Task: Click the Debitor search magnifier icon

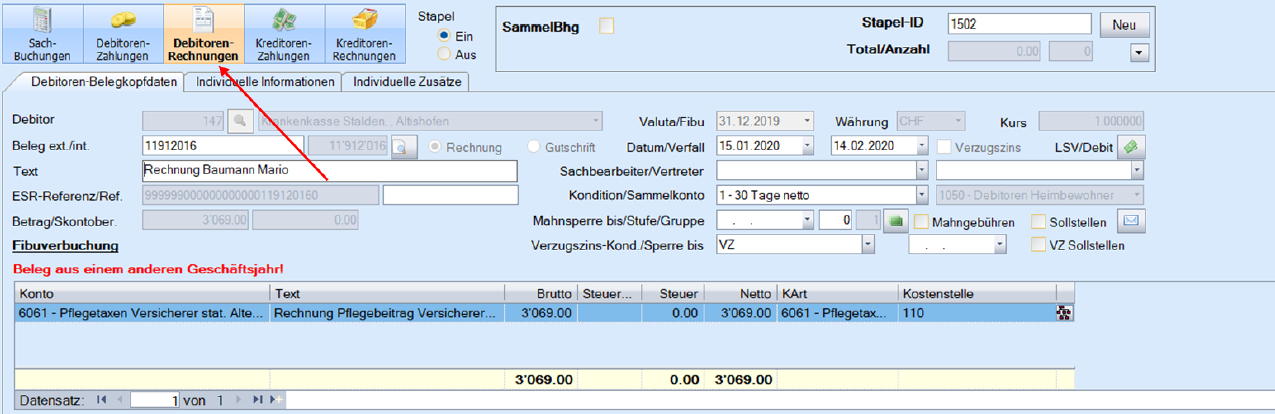Action: (240, 121)
